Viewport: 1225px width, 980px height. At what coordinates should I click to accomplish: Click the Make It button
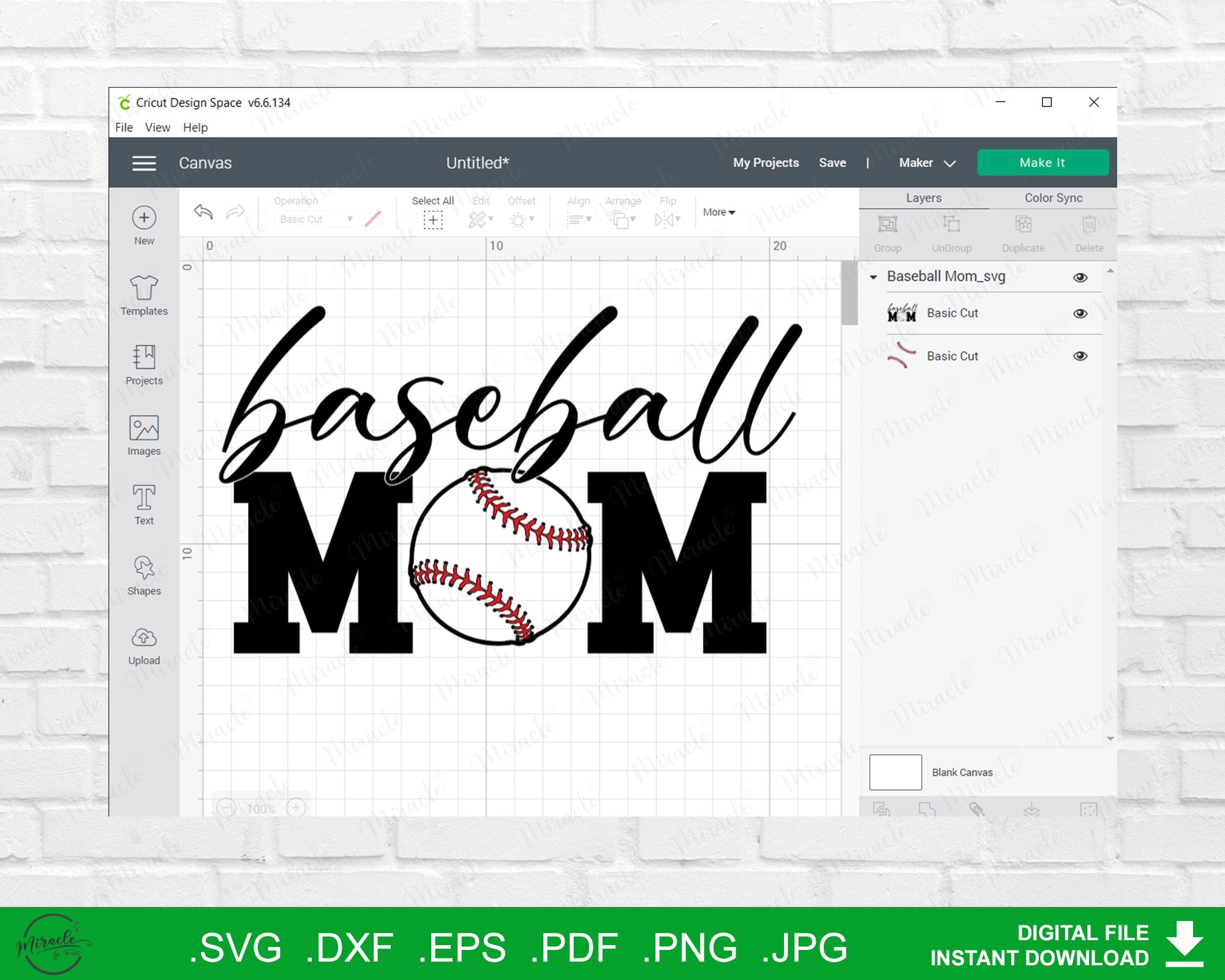[x=1042, y=162]
